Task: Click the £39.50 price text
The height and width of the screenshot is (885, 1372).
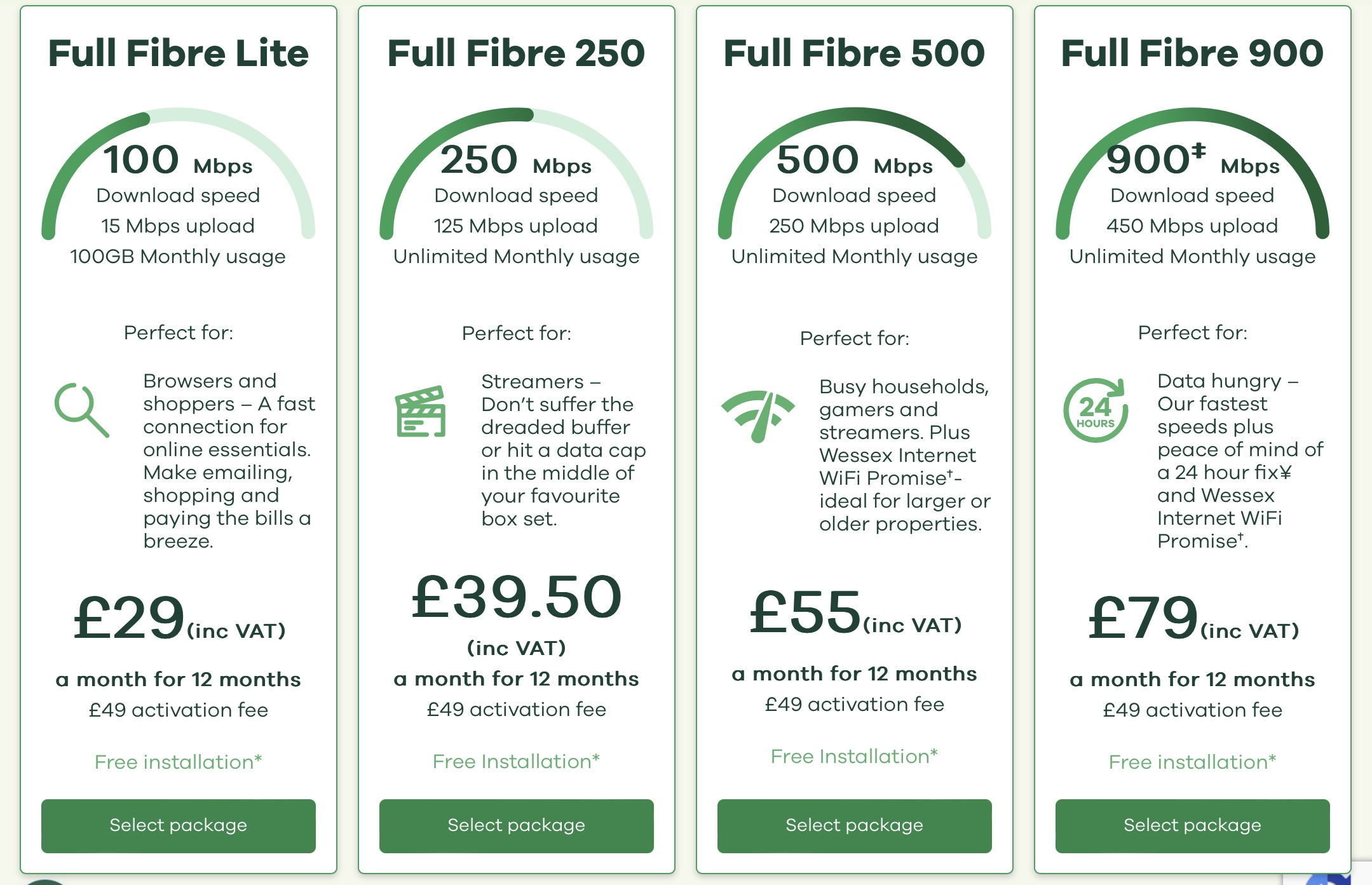Action: (517, 597)
